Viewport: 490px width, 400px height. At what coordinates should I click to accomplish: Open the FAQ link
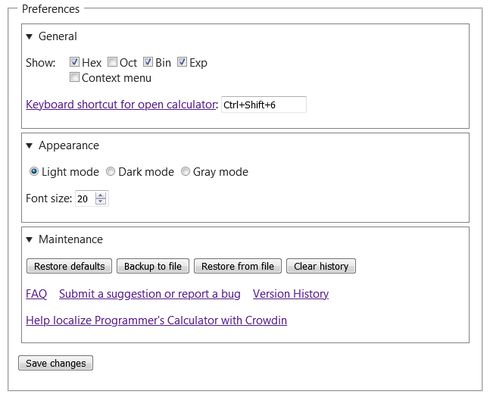point(36,294)
